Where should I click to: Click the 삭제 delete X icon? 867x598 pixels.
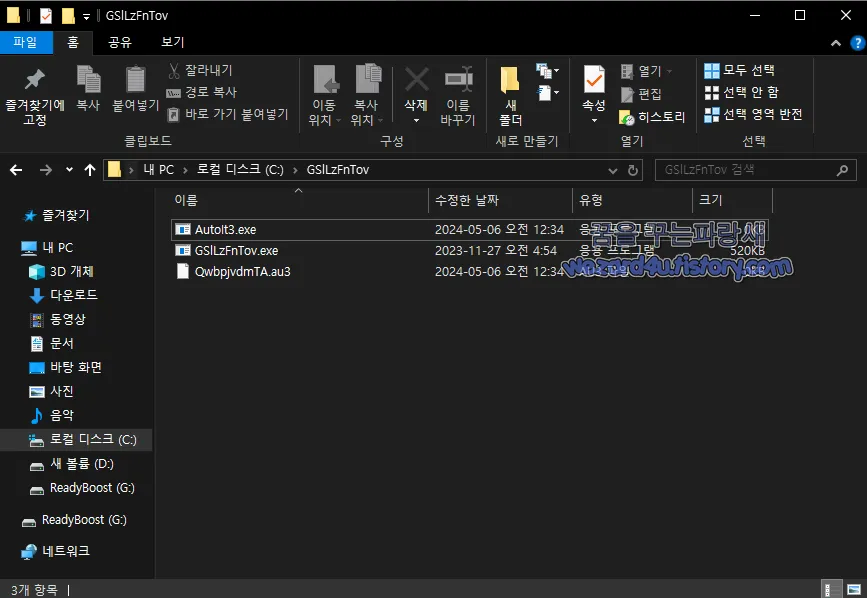[x=416, y=80]
